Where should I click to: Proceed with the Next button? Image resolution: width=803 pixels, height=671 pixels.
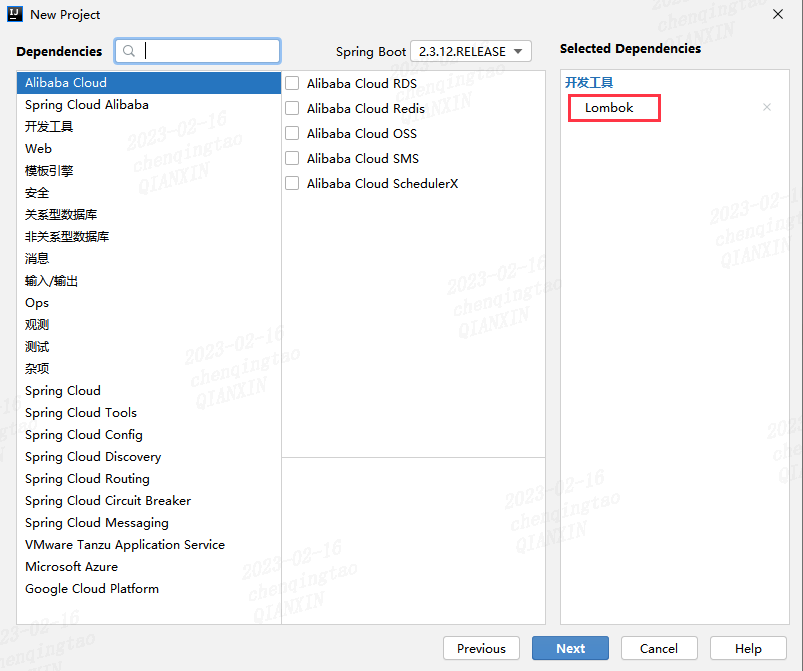point(570,648)
